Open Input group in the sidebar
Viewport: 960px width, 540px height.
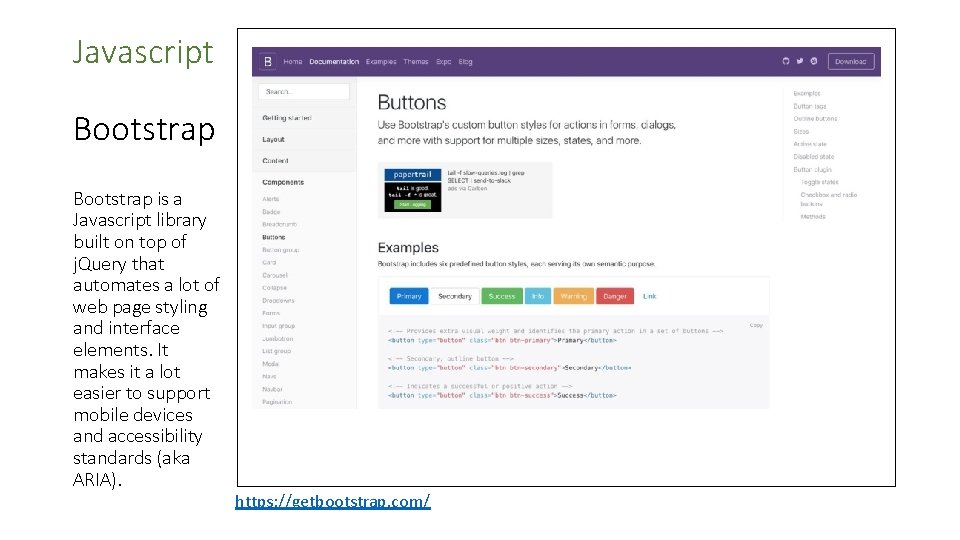click(x=279, y=326)
